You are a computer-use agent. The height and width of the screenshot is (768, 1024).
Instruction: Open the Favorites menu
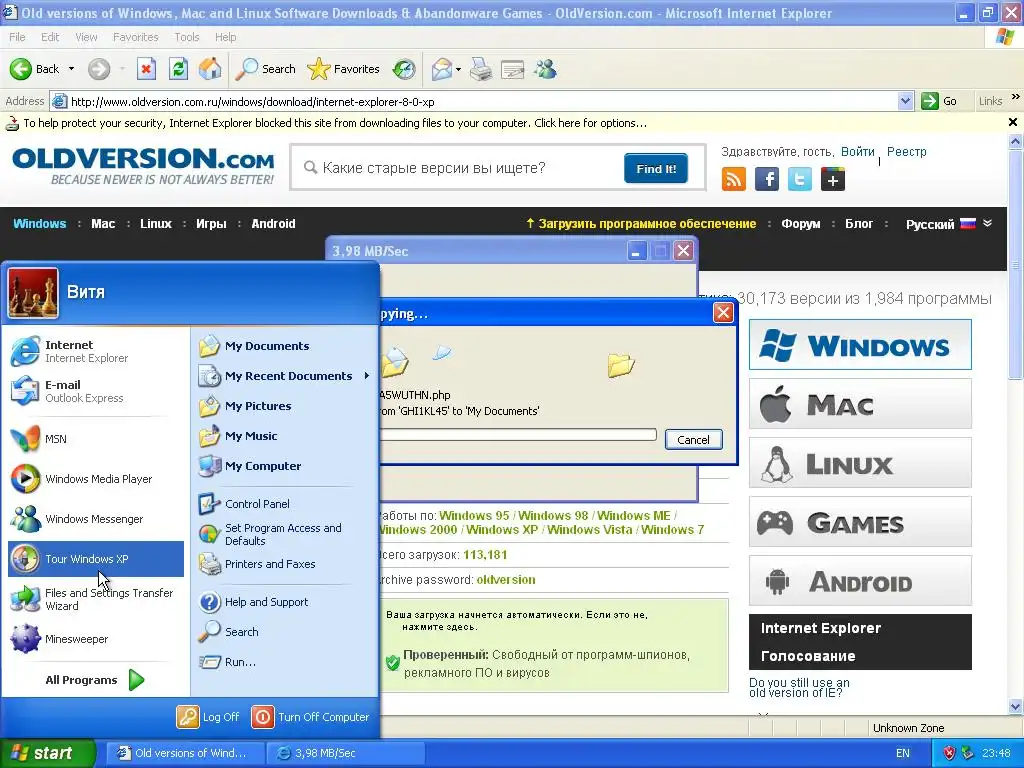[135, 37]
